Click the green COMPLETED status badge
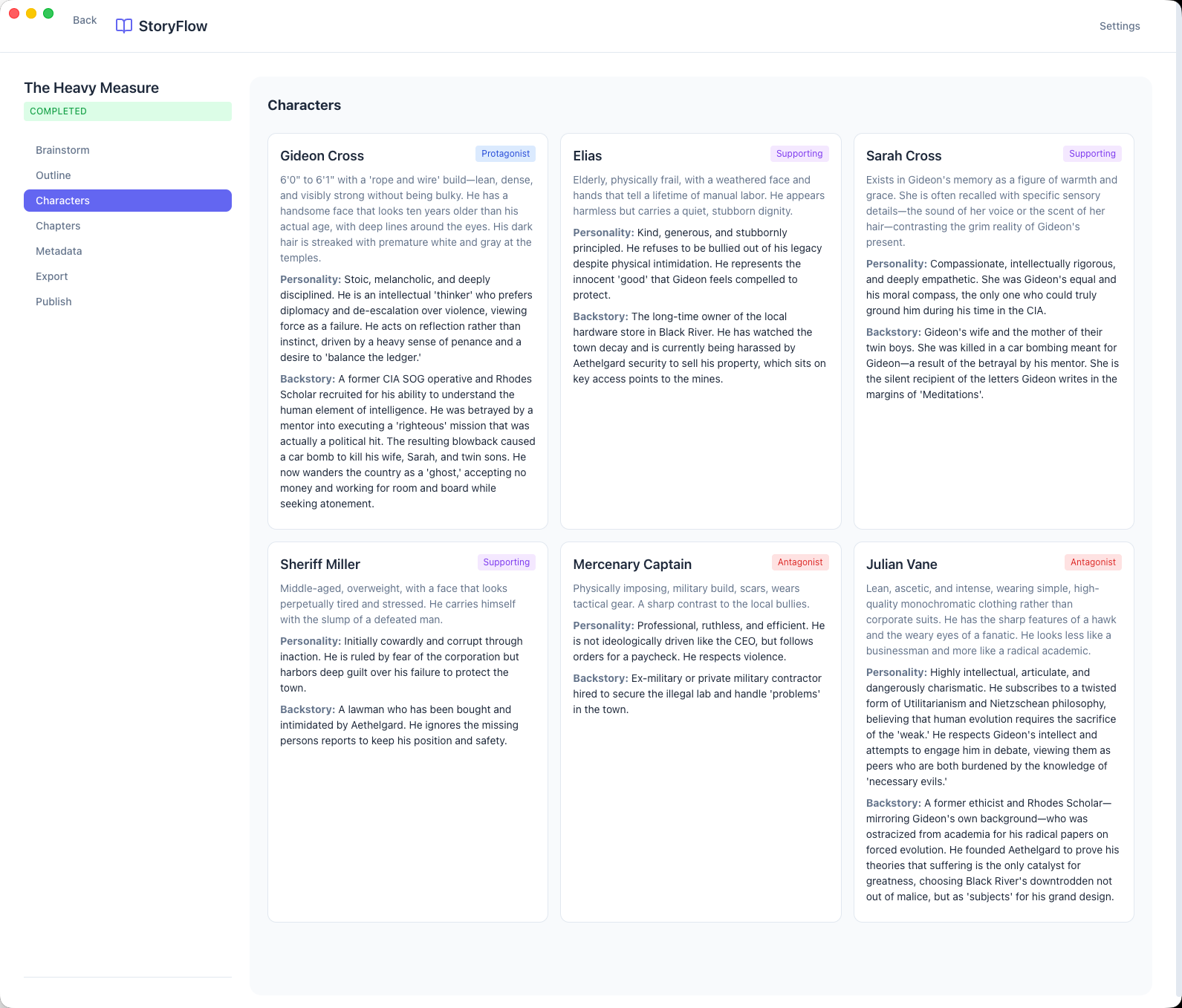The height and width of the screenshot is (1008, 1182). pyautogui.click(x=128, y=111)
